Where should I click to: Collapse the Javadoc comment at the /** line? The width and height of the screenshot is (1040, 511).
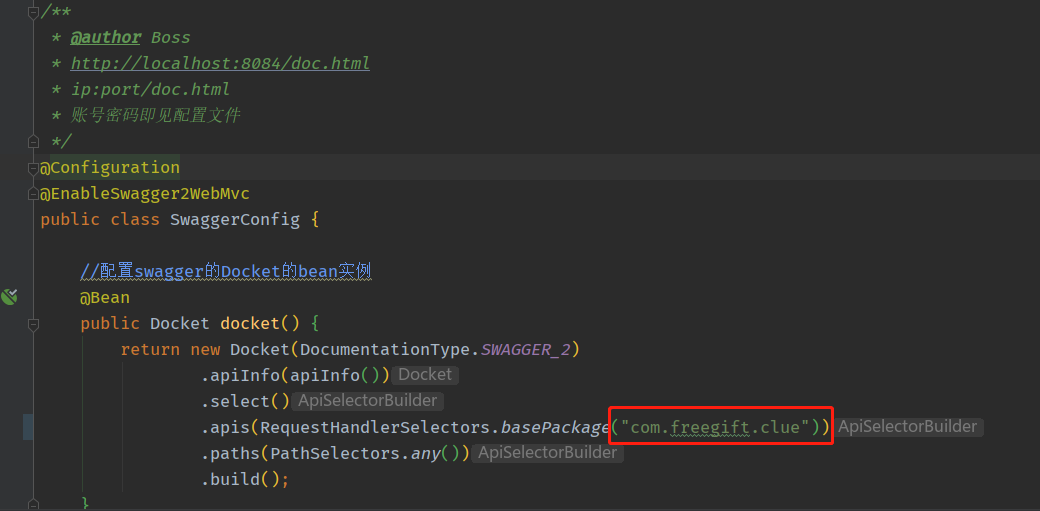coord(33,11)
